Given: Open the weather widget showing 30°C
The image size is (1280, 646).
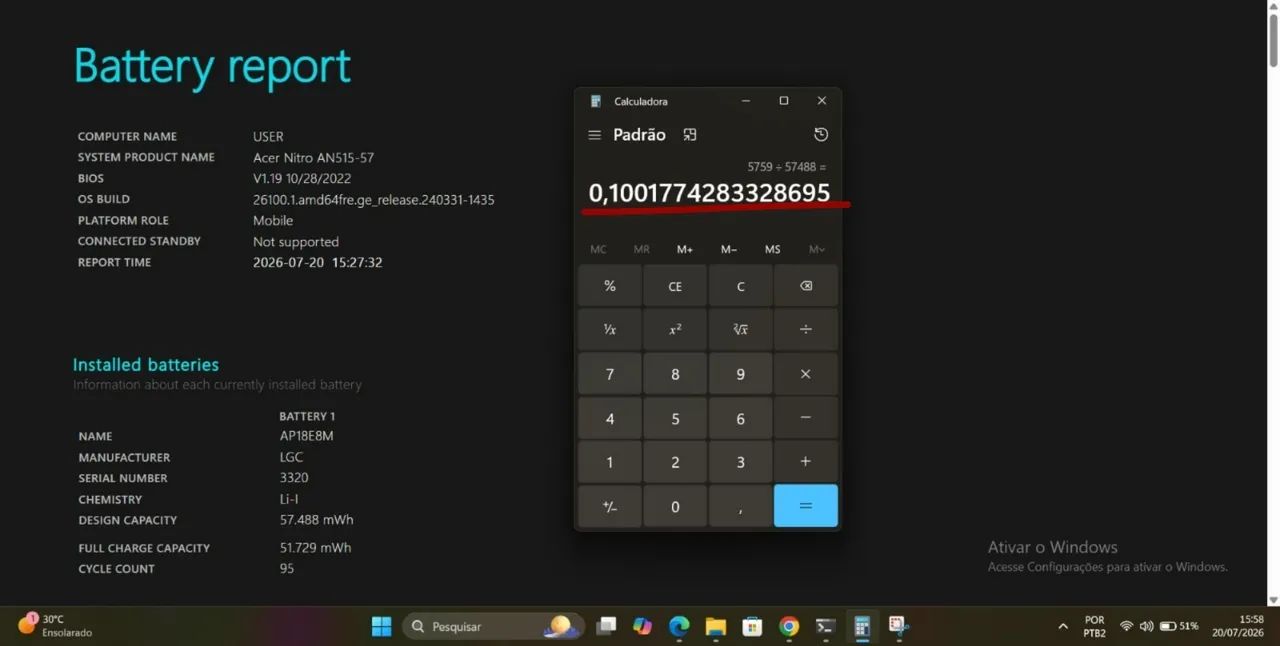Looking at the screenshot, I should tap(55, 626).
